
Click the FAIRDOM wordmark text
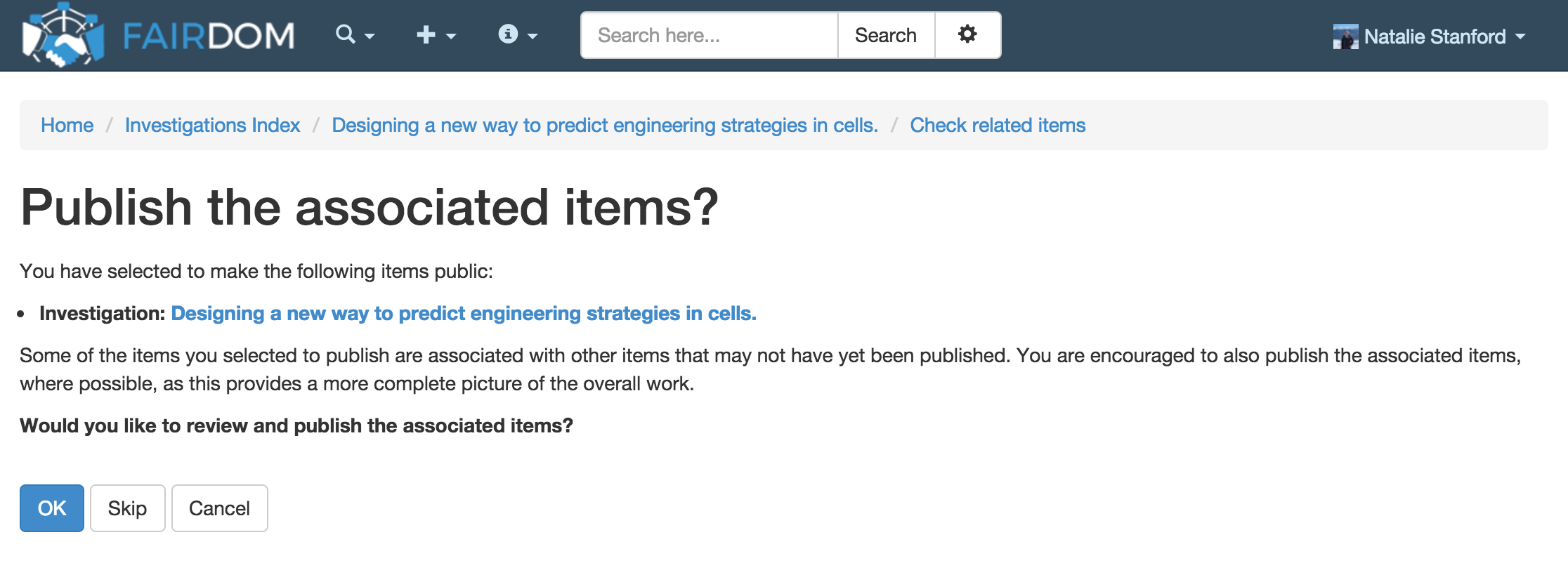point(209,36)
